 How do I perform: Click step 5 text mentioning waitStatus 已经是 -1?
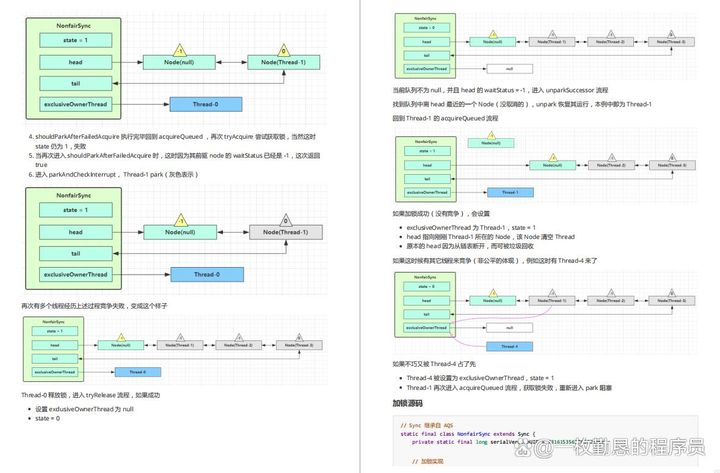174,160
